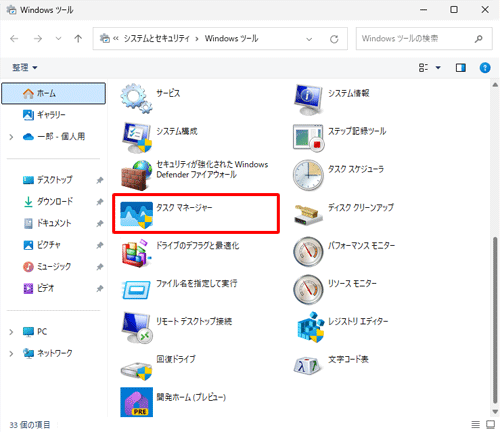500x432 pixels.
Task: Click the search magnifier icon
Action: [x=479, y=39]
